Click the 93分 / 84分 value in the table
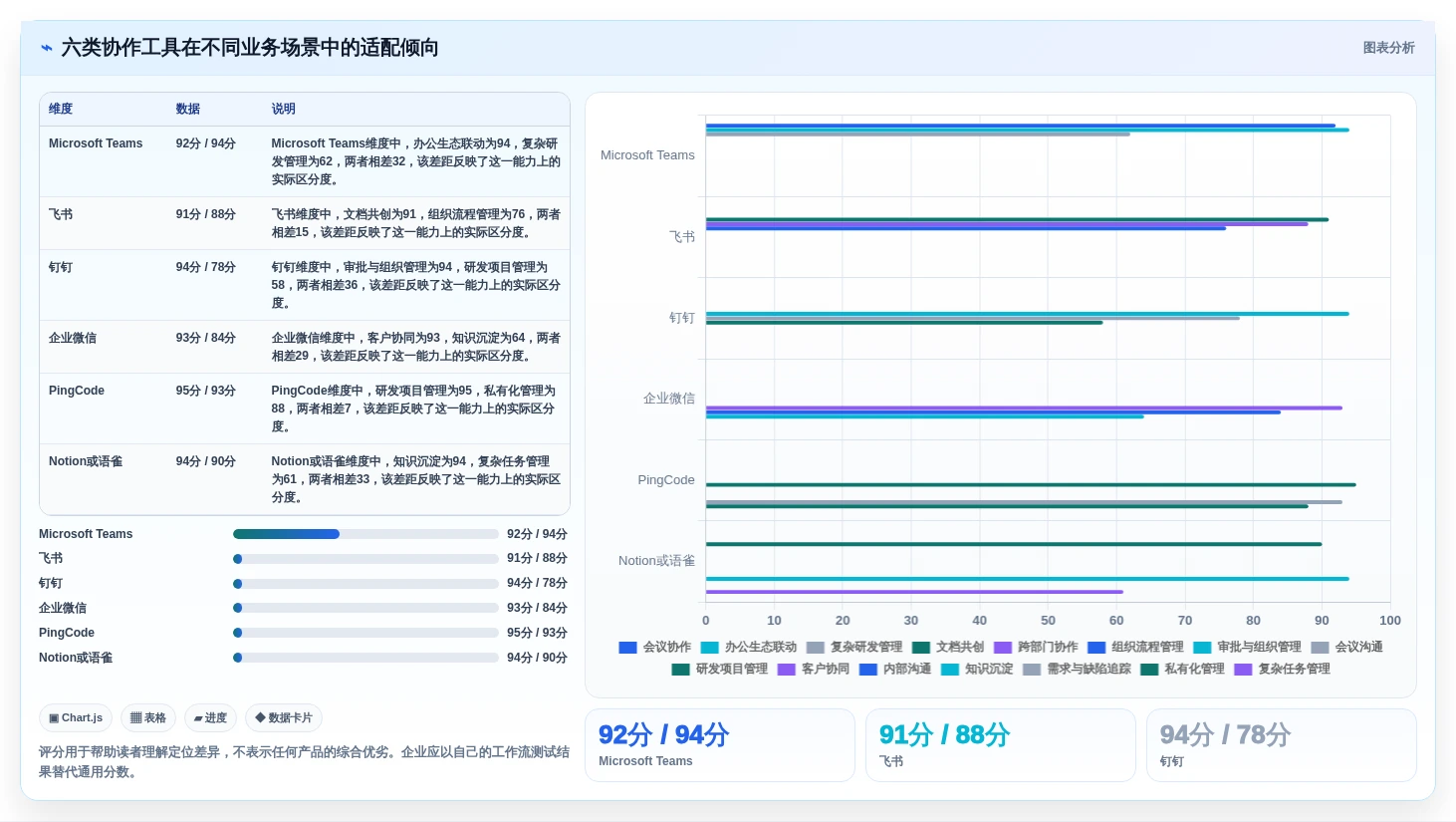1456x822 pixels. 206,338
